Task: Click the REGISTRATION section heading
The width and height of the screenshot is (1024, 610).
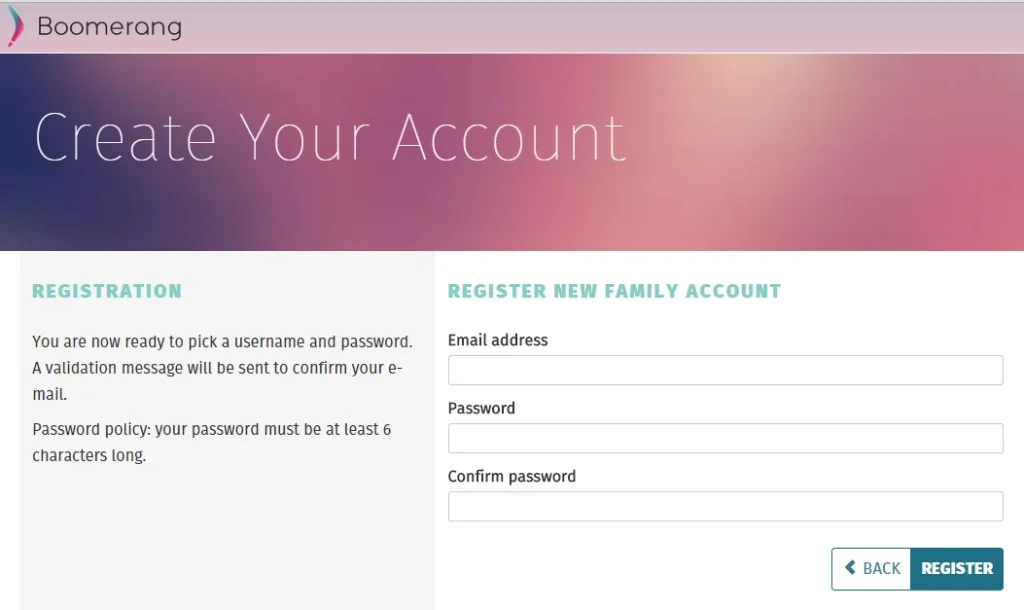Action: pyautogui.click(x=107, y=291)
